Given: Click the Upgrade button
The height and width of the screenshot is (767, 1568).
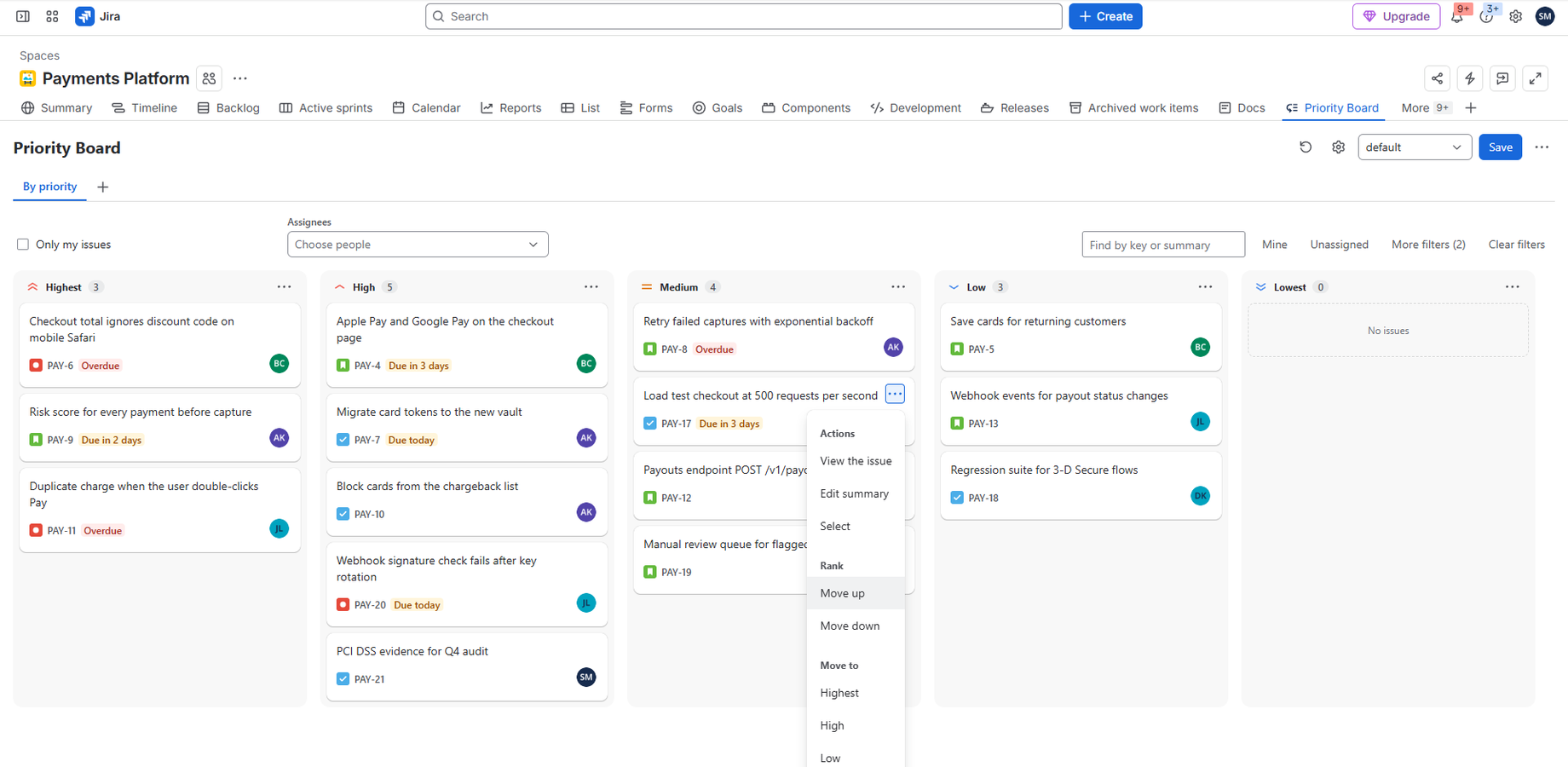Looking at the screenshot, I should 1396,16.
